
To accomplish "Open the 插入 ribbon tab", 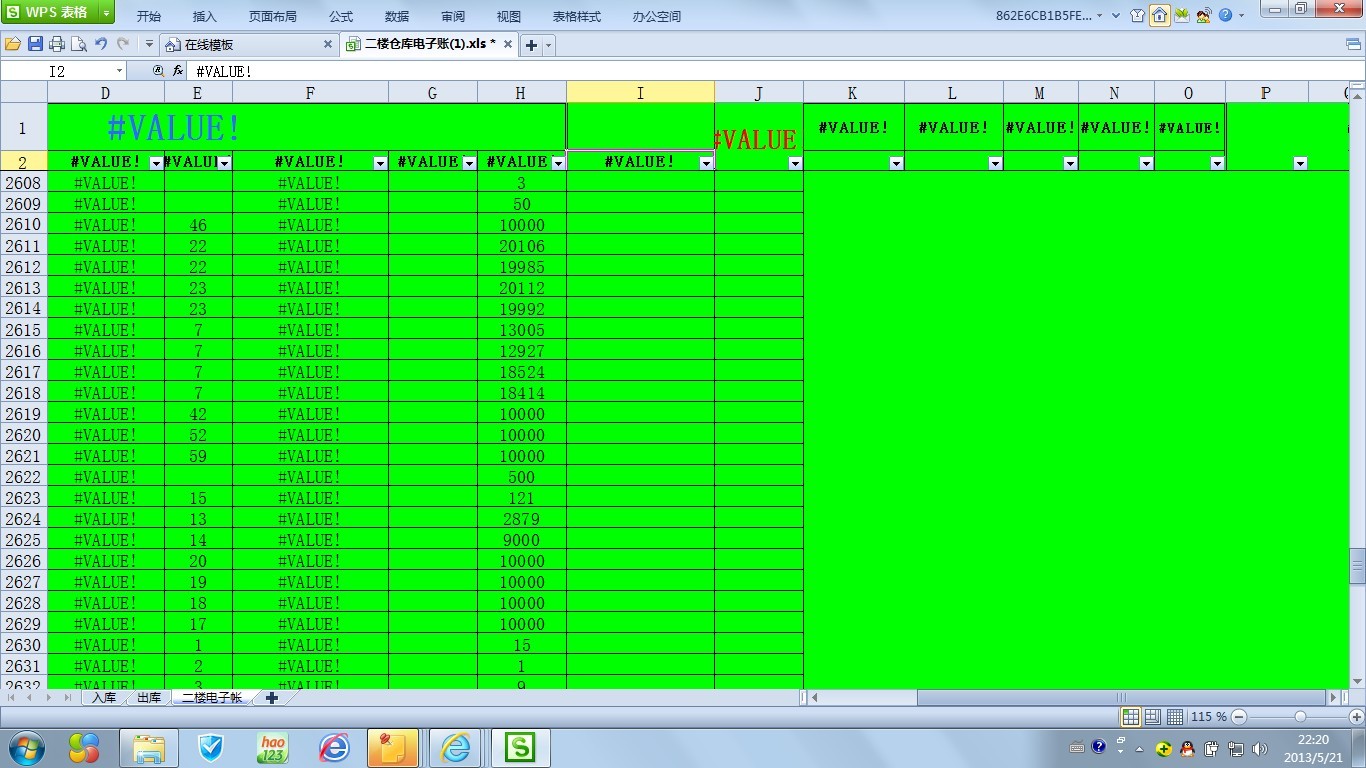I will 204,17.
